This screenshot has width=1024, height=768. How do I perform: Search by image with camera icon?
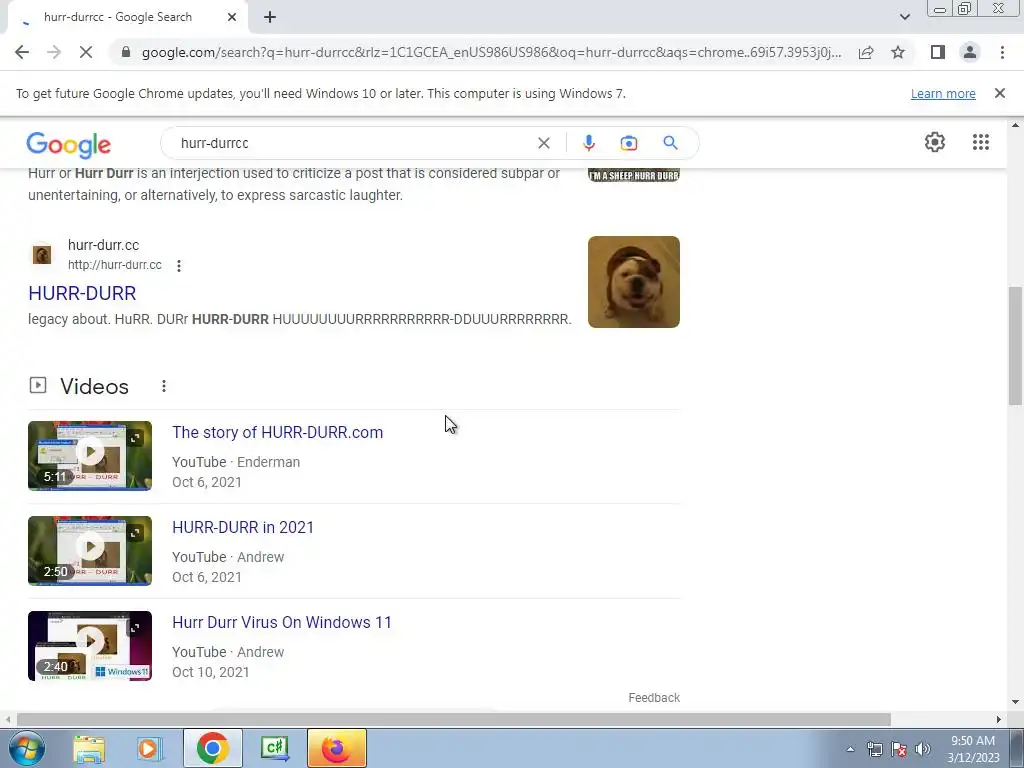pyautogui.click(x=628, y=143)
